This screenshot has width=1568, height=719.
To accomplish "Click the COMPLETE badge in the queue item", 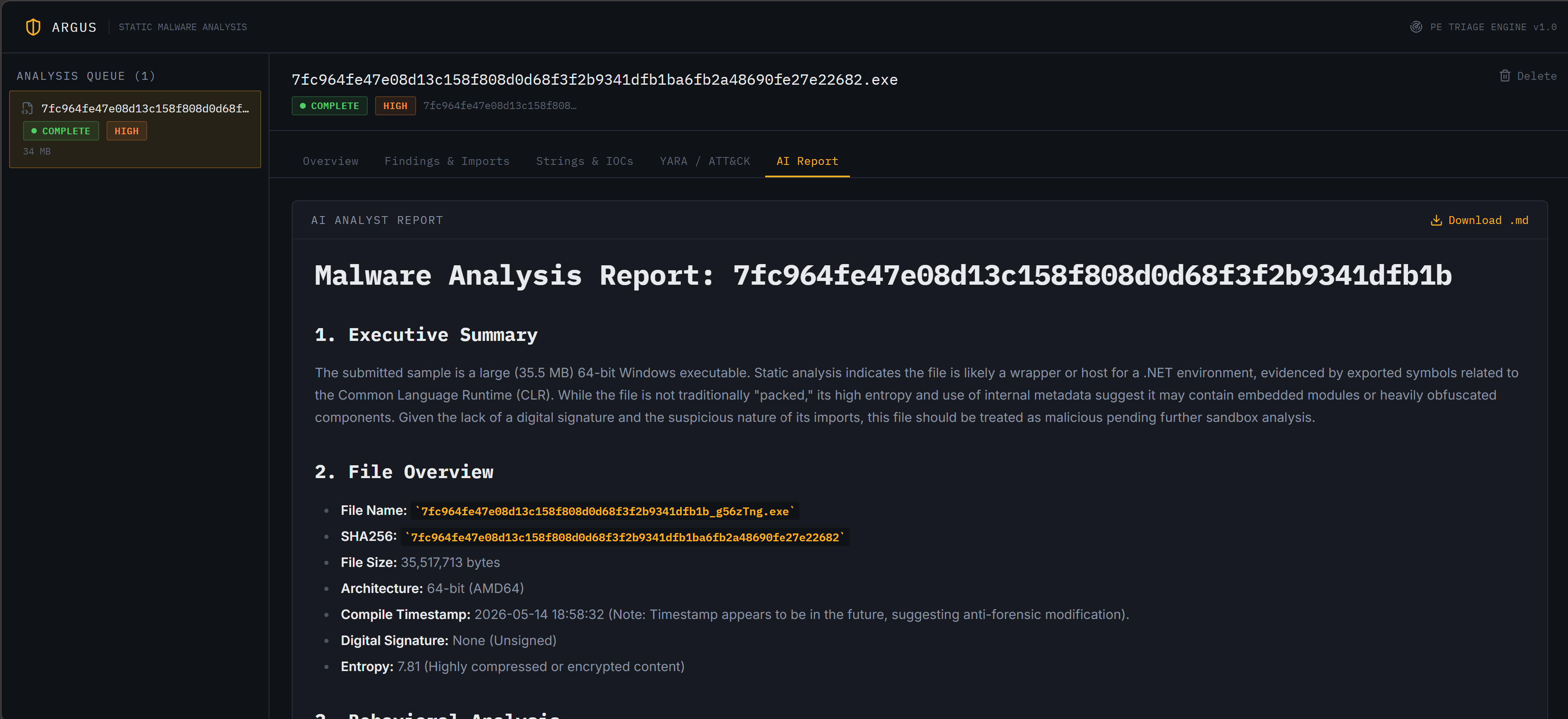I will pyautogui.click(x=61, y=131).
